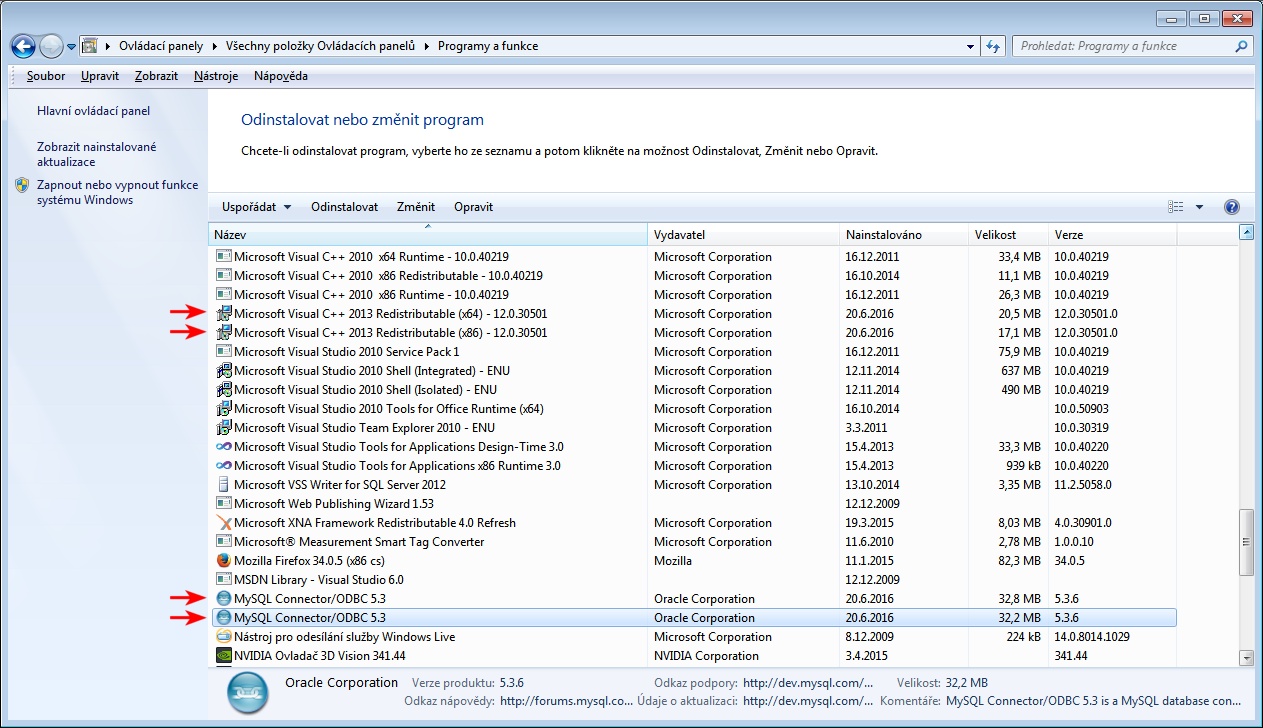
Task: Click the large MySQL icon in details pane
Action: point(246,693)
